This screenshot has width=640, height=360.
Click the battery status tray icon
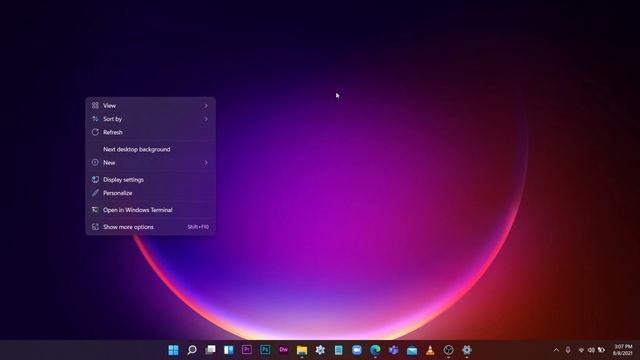(x=601, y=350)
